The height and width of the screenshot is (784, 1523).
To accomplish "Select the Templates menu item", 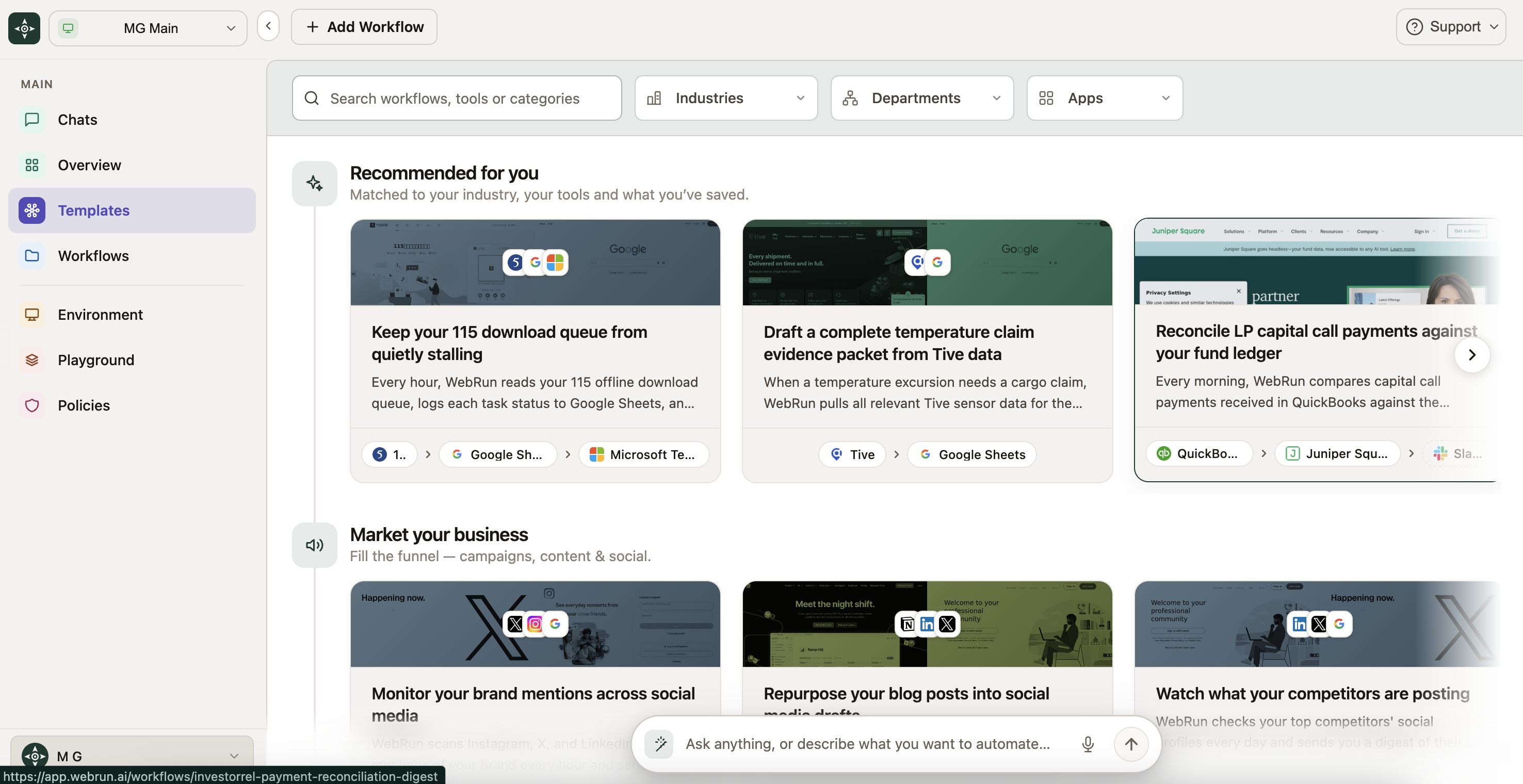I will click(132, 210).
